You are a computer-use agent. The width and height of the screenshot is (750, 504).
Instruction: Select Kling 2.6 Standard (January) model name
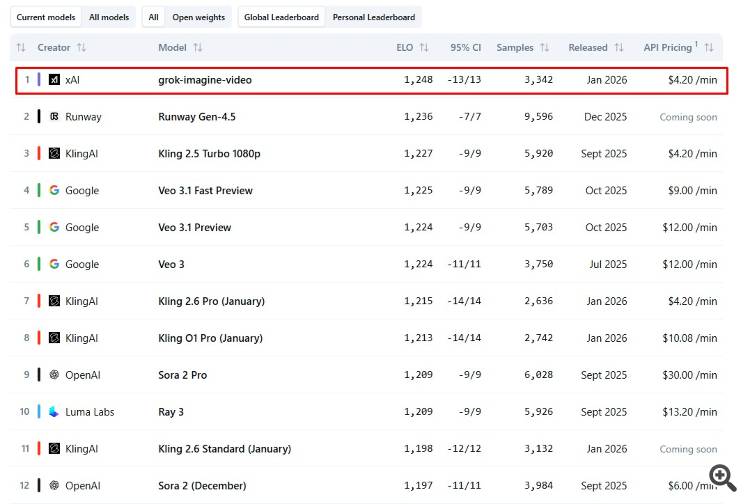tap(224, 449)
